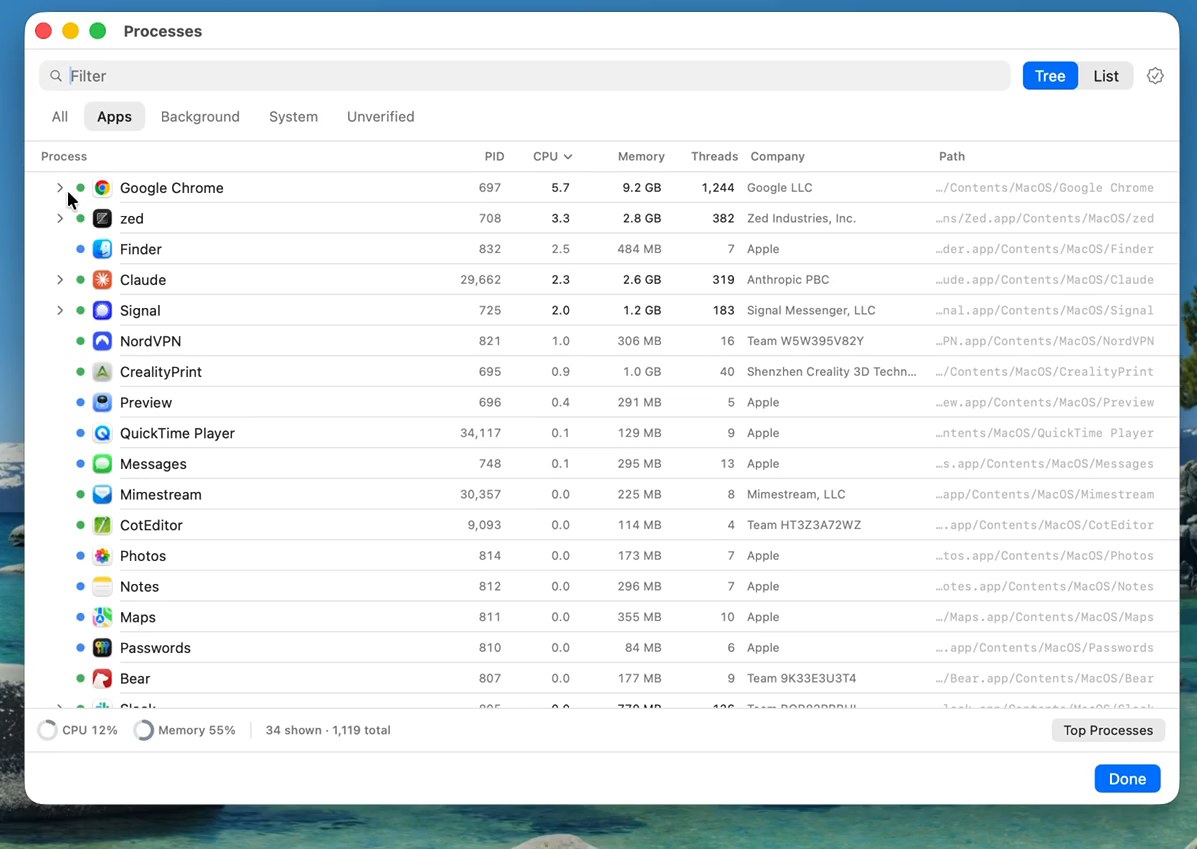Screen dimensions: 1197x849
Task: Click the Google Chrome app icon
Action: 102,188
